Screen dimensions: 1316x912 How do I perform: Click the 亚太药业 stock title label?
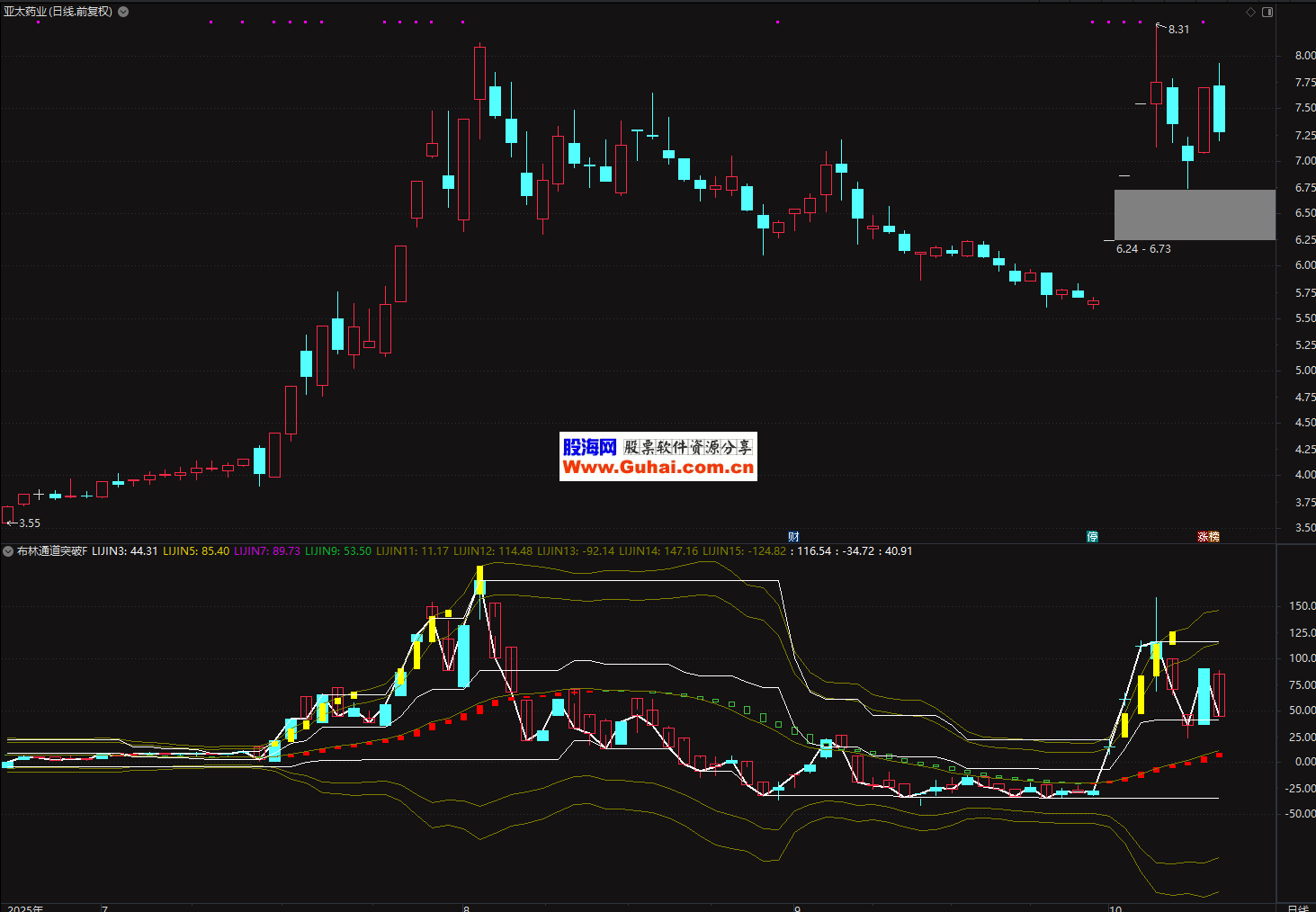[x=58, y=12]
